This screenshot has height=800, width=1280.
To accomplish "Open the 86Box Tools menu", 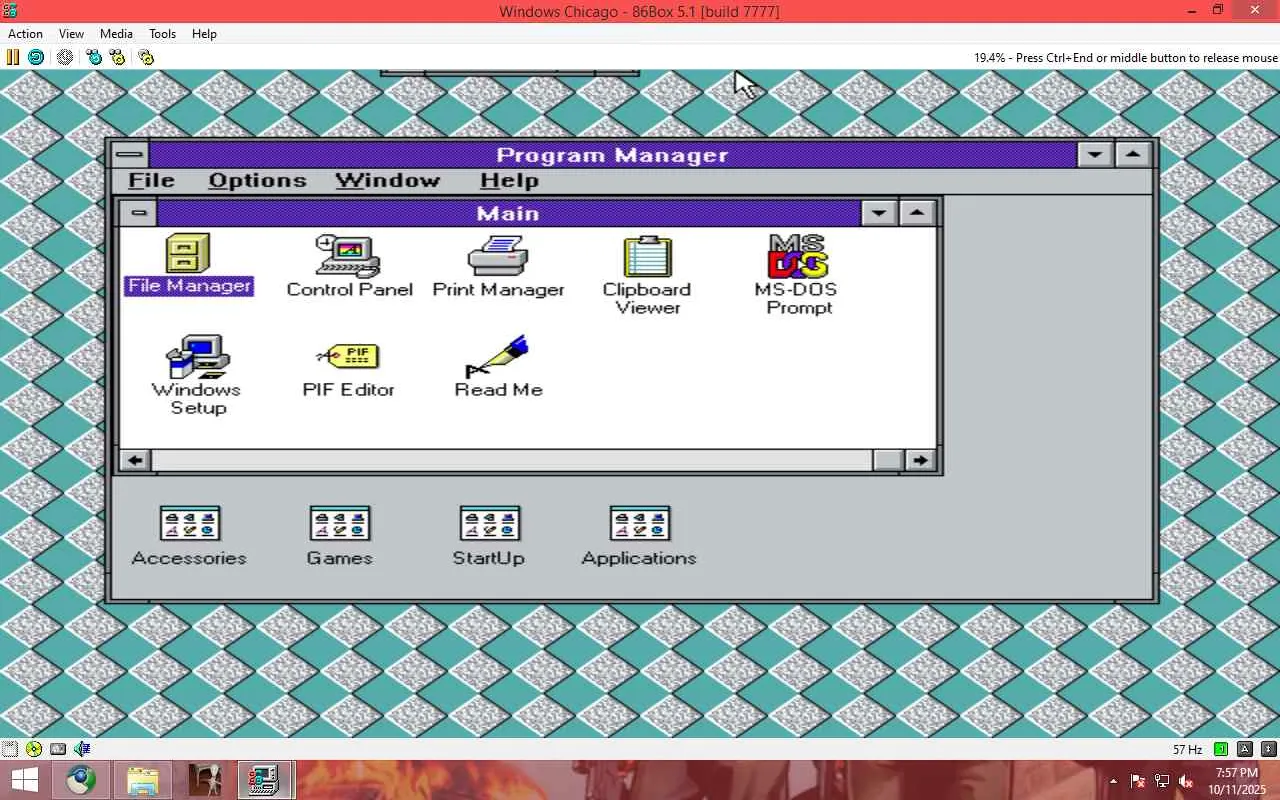I will [162, 33].
